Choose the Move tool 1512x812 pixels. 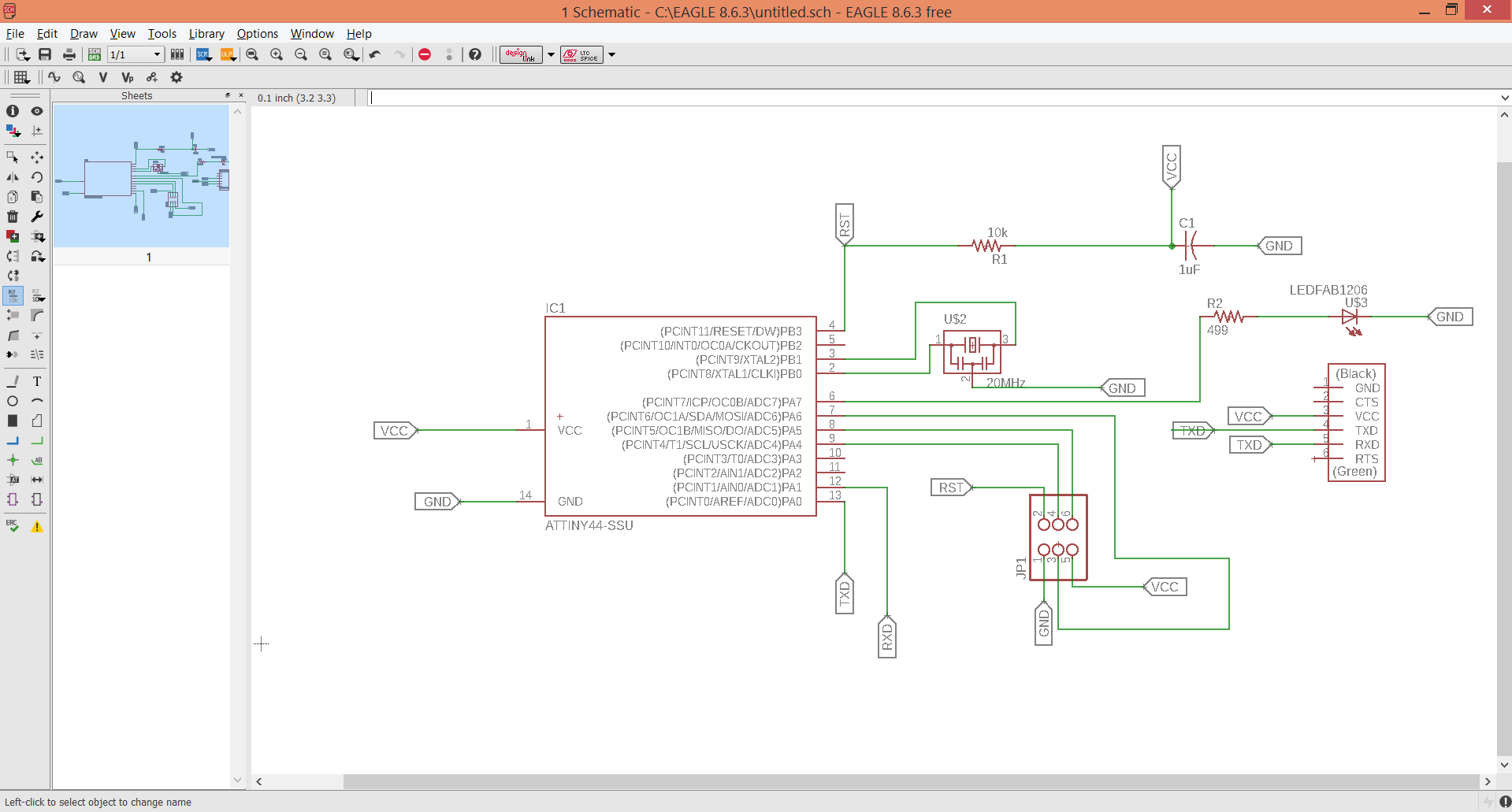point(37,158)
